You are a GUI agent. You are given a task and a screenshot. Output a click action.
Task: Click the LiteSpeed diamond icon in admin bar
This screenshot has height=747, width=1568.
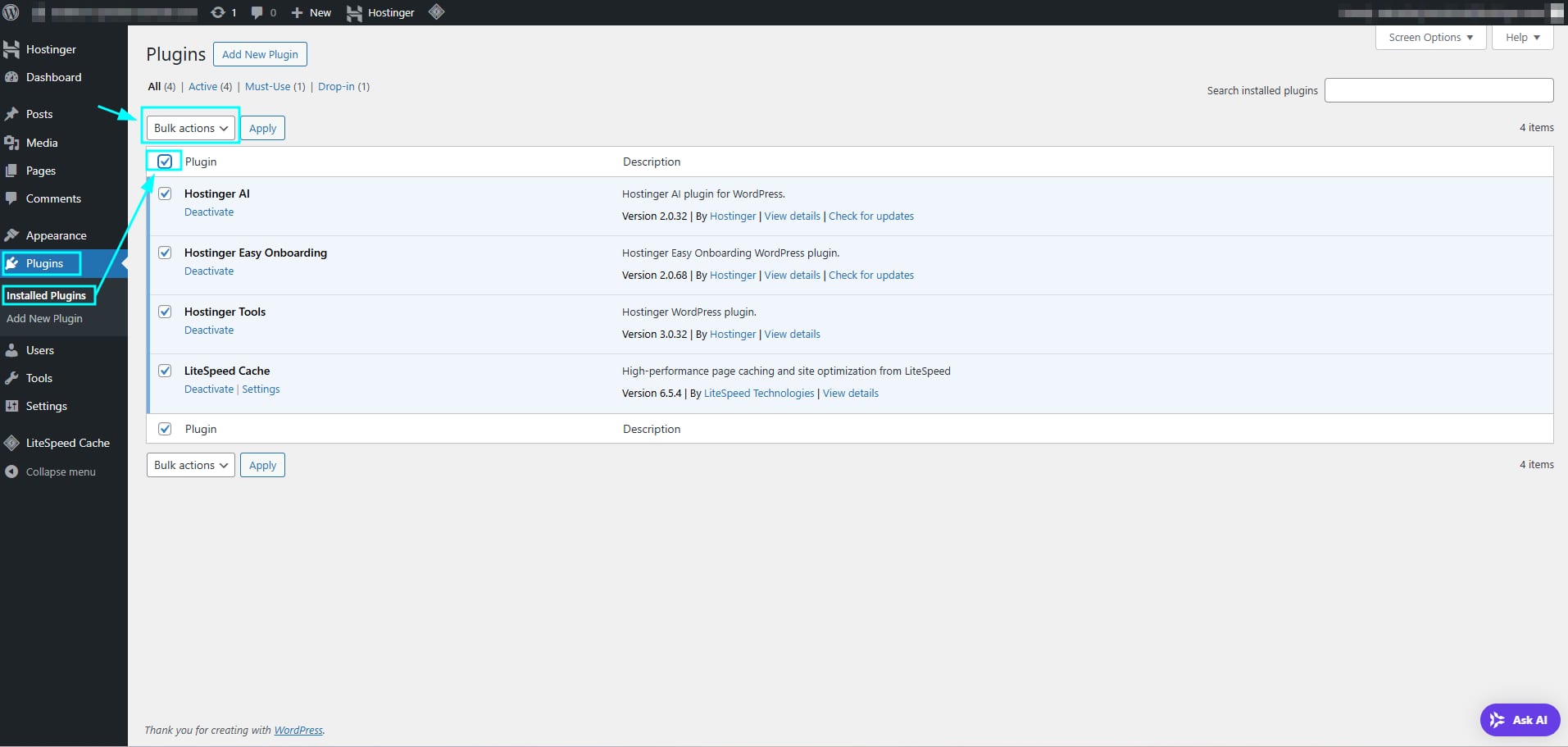(x=437, y=12)
